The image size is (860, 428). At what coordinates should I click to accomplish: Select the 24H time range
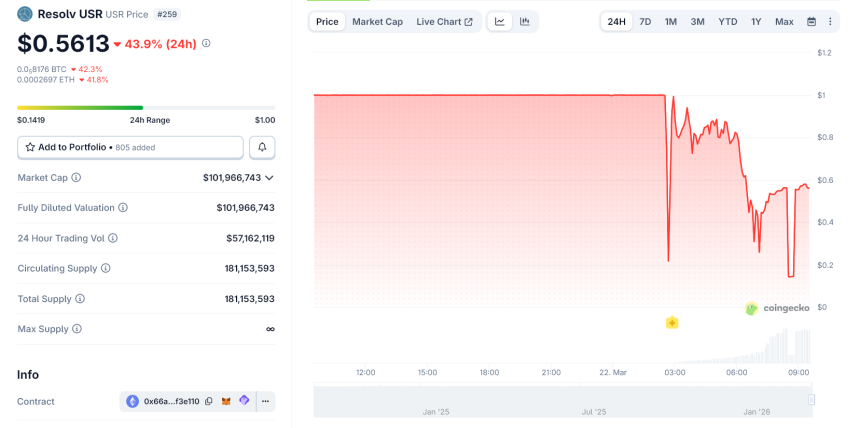616,21
